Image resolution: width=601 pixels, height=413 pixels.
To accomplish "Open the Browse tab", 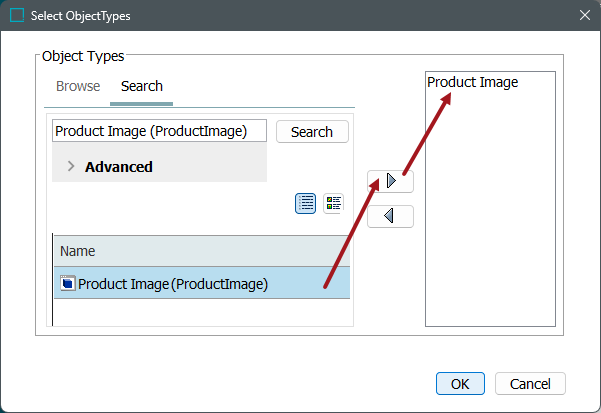I will point(78,86).
